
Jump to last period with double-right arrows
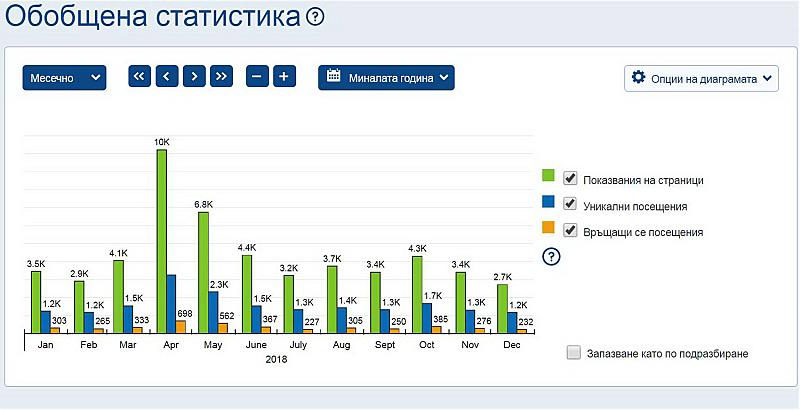click(221, 76)
